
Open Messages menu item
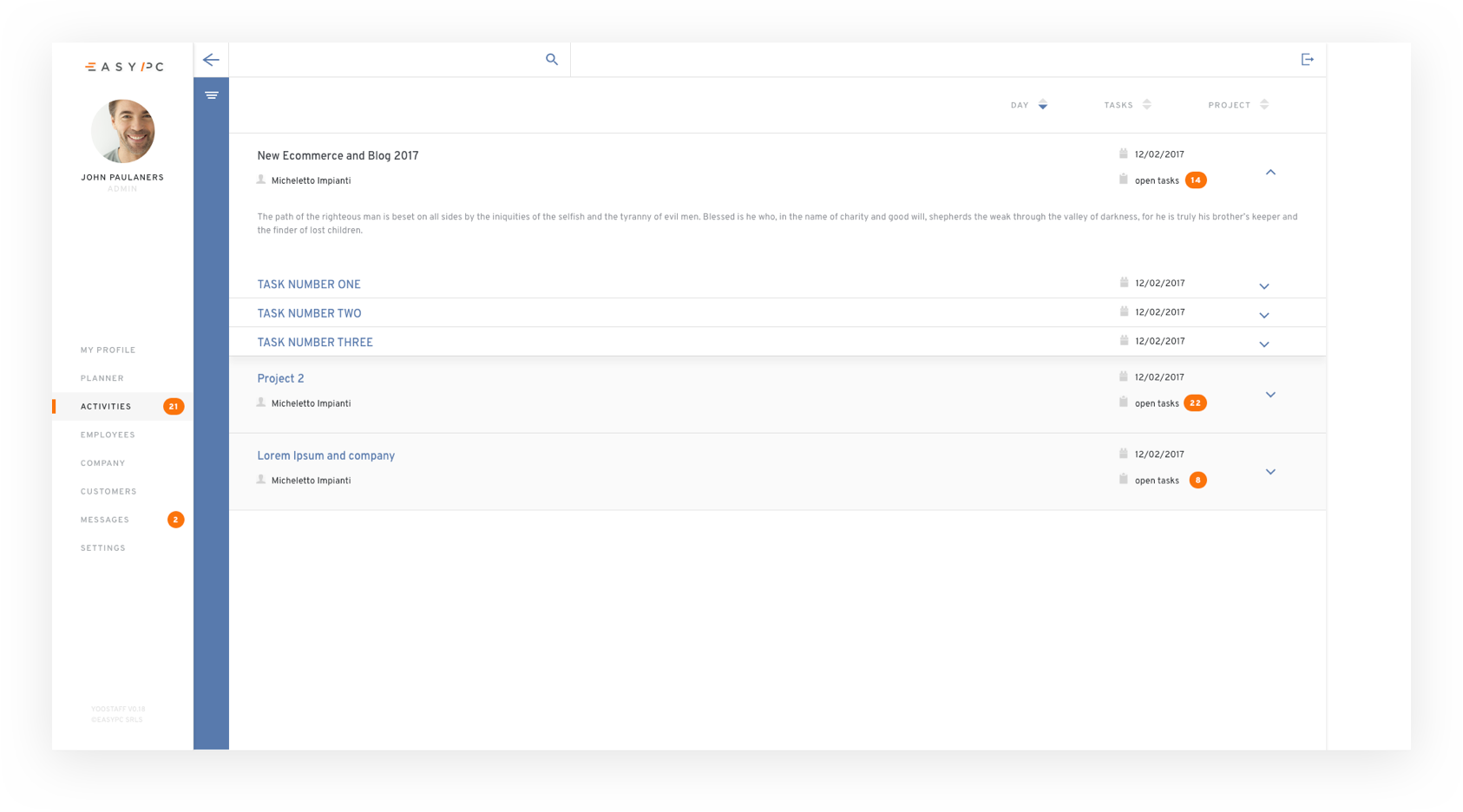(105, 520)
